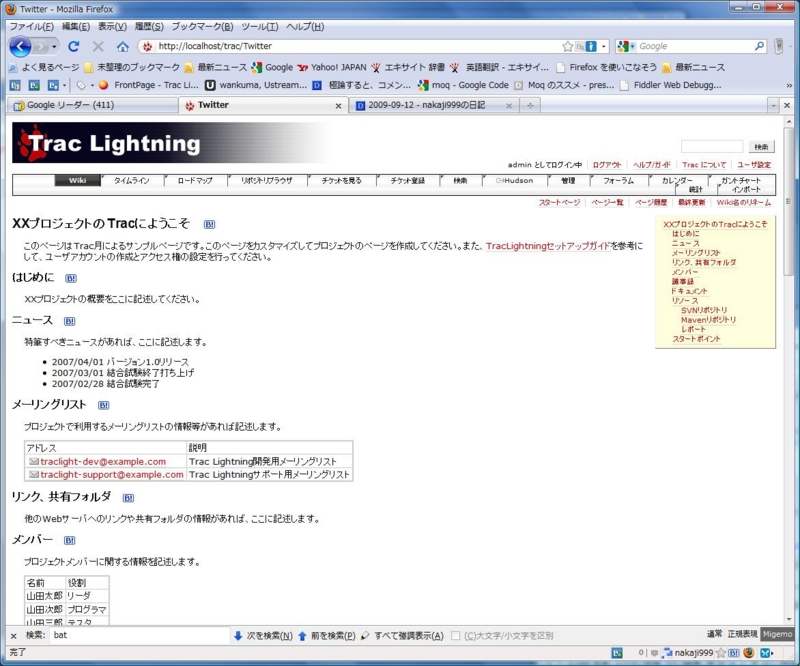Click the Hatena B! icon in status bar
This screenshot has height=666, width=800.
[x=734, y=653]
